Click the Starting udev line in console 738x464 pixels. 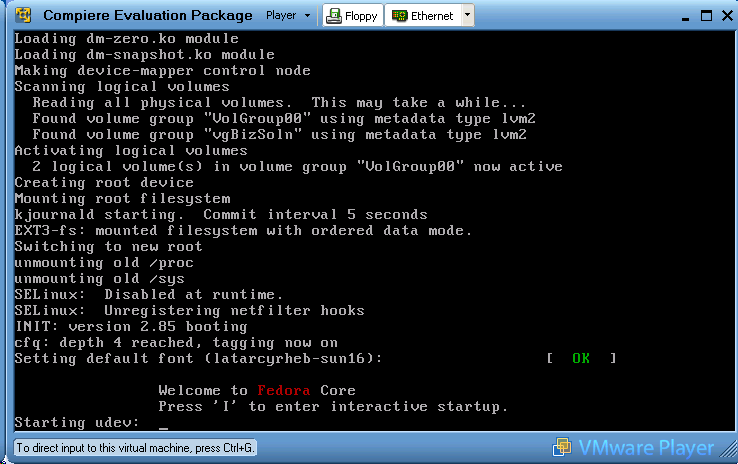pyautogui.click(x=78, y=422)
